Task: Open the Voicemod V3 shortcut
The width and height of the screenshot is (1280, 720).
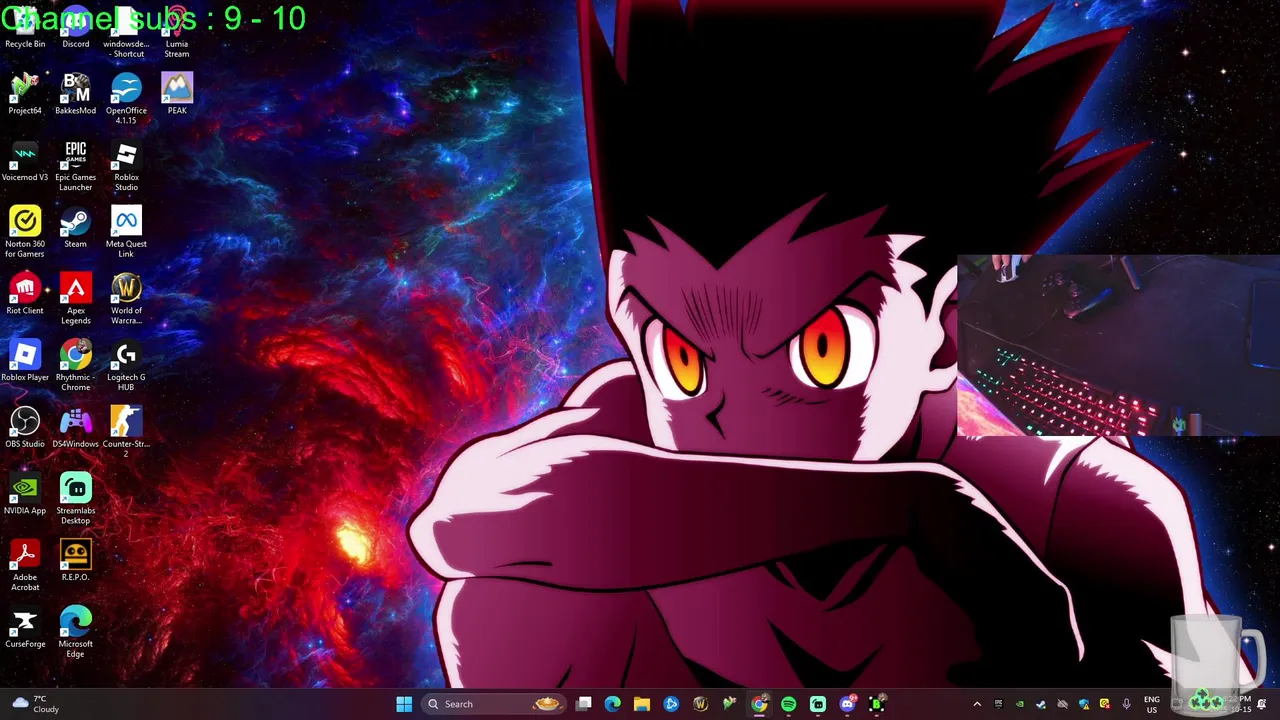Action: (x=25, y=161)
